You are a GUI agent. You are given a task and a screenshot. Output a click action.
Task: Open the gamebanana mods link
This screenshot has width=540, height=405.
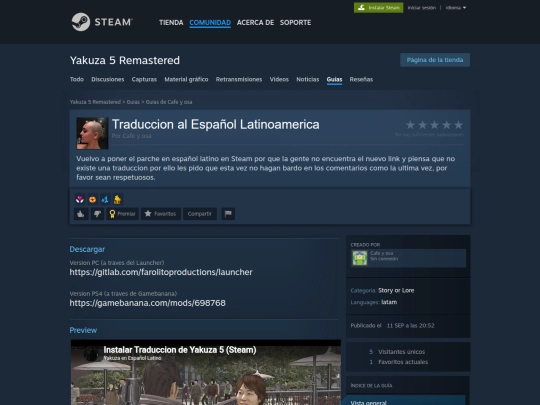point(147,303)
